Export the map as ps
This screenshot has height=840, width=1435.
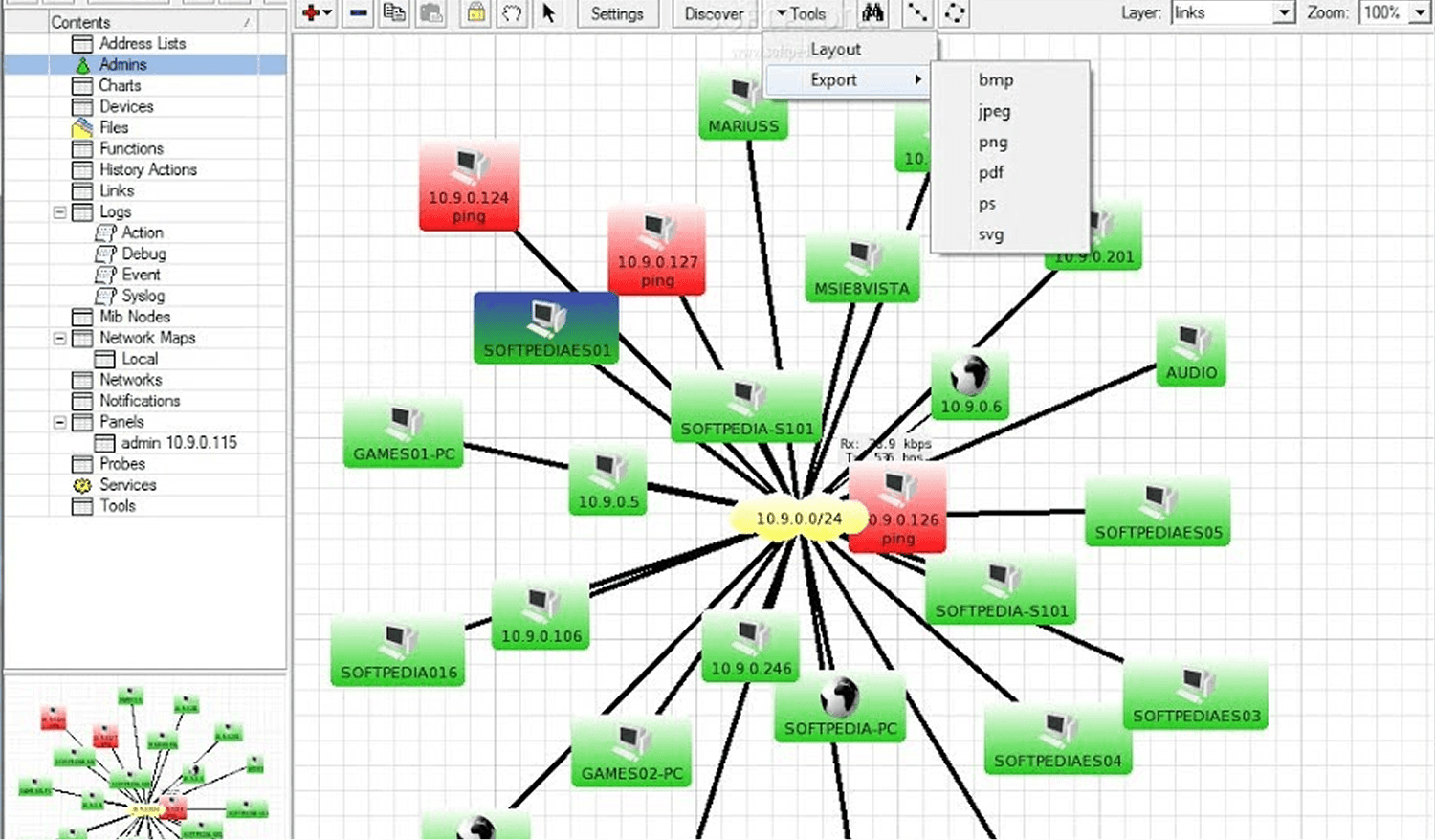(x=987, y=204)
